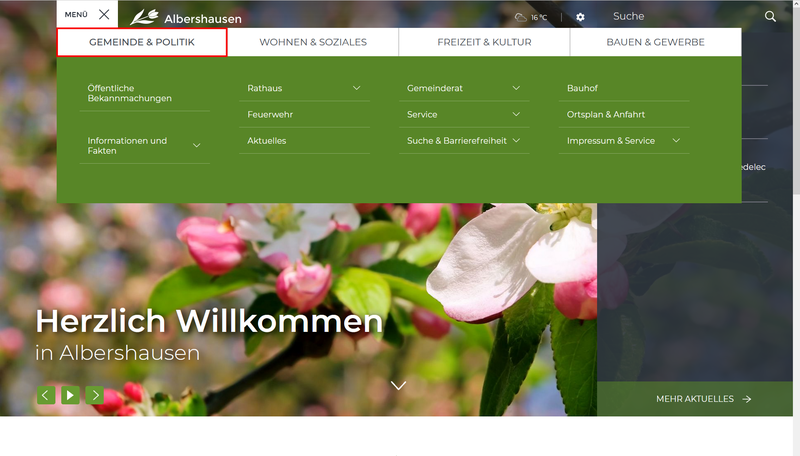Viewport: 800px width, 456px height.
Task: Open Öffentliche Bekanntmachungen link
Action: pos(130,93)
